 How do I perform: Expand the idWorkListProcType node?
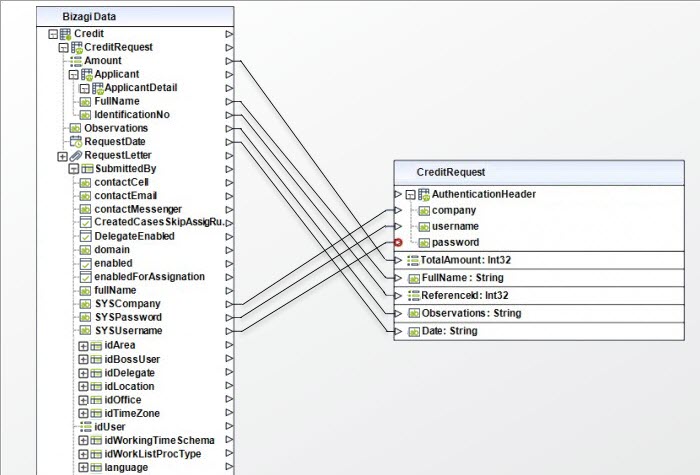83,454
